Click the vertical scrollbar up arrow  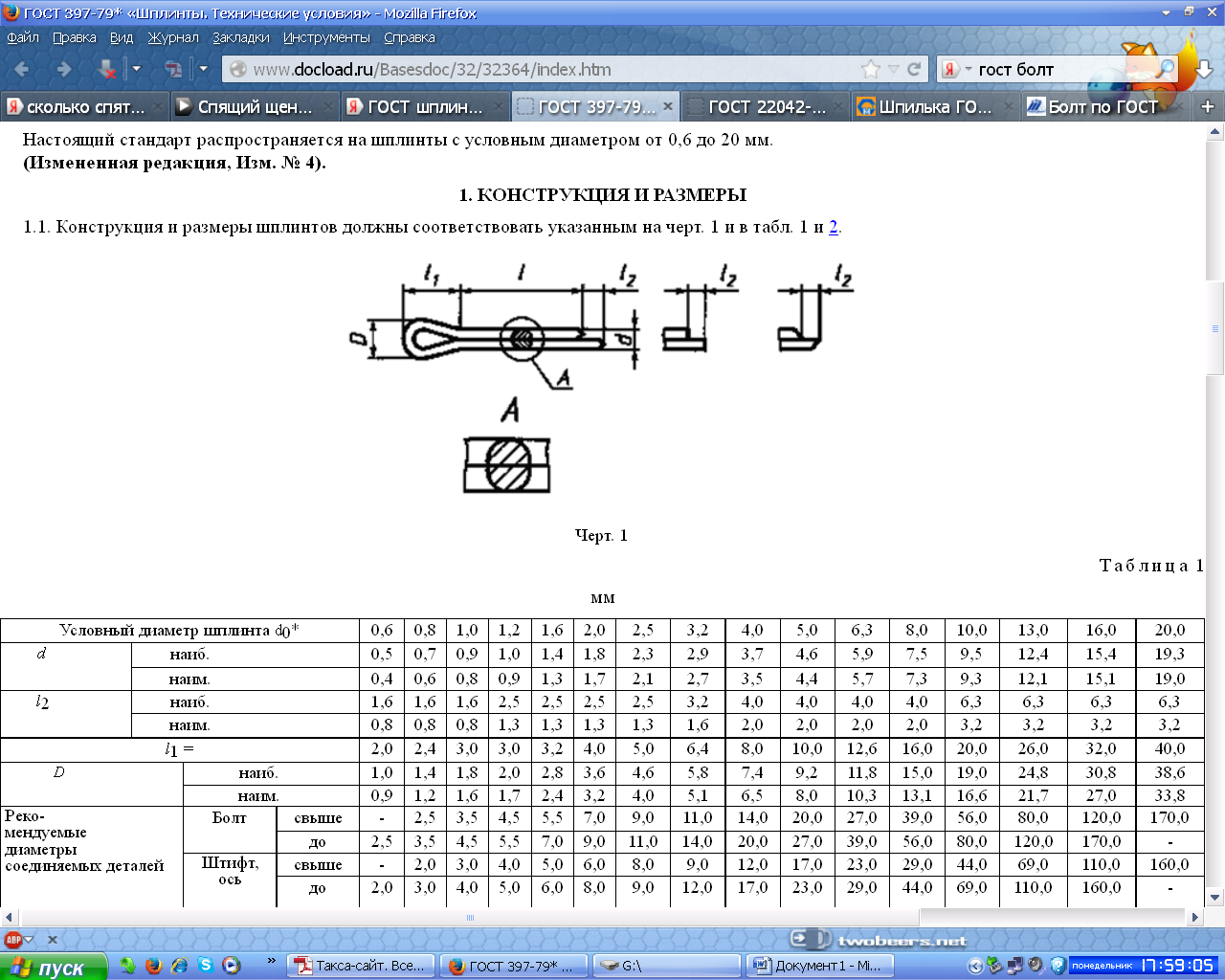1215,132
